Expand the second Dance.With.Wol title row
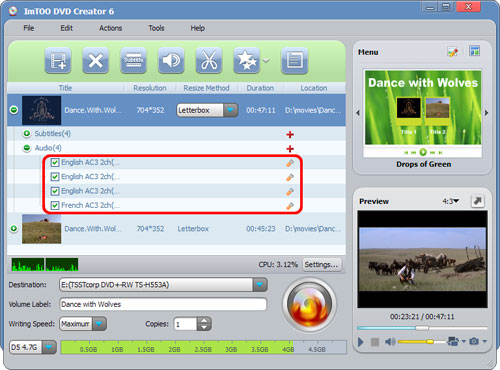This screenshot has height=370, width=500. [14, 228]
